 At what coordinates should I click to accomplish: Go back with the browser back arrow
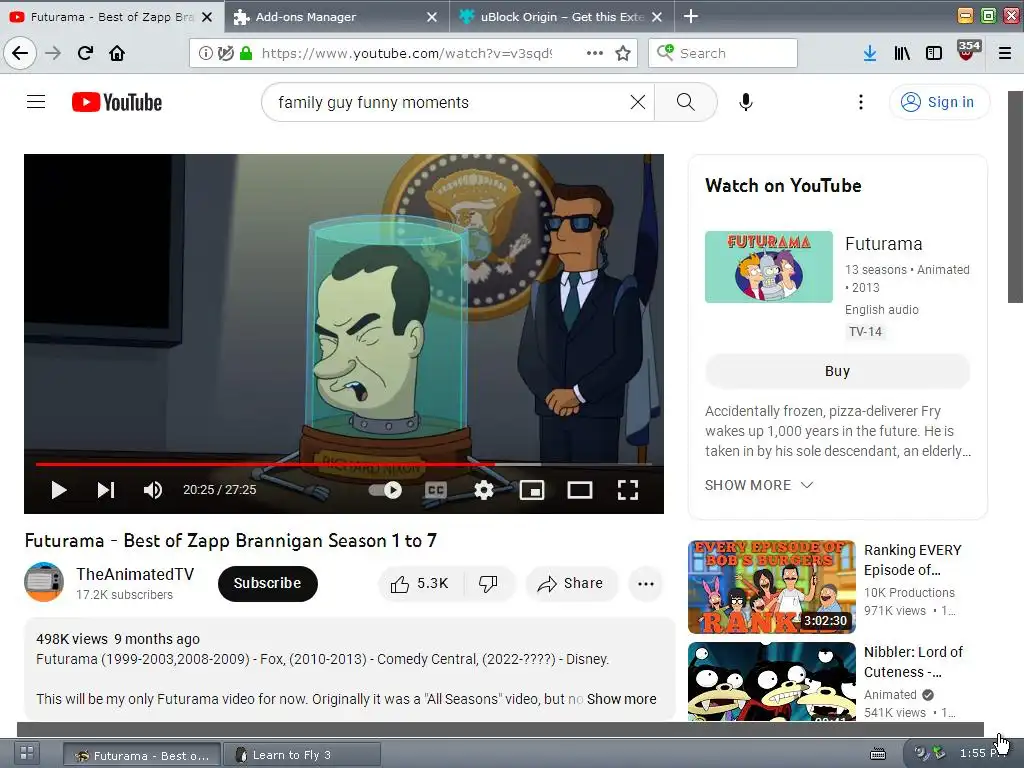[x=20, y=53]
